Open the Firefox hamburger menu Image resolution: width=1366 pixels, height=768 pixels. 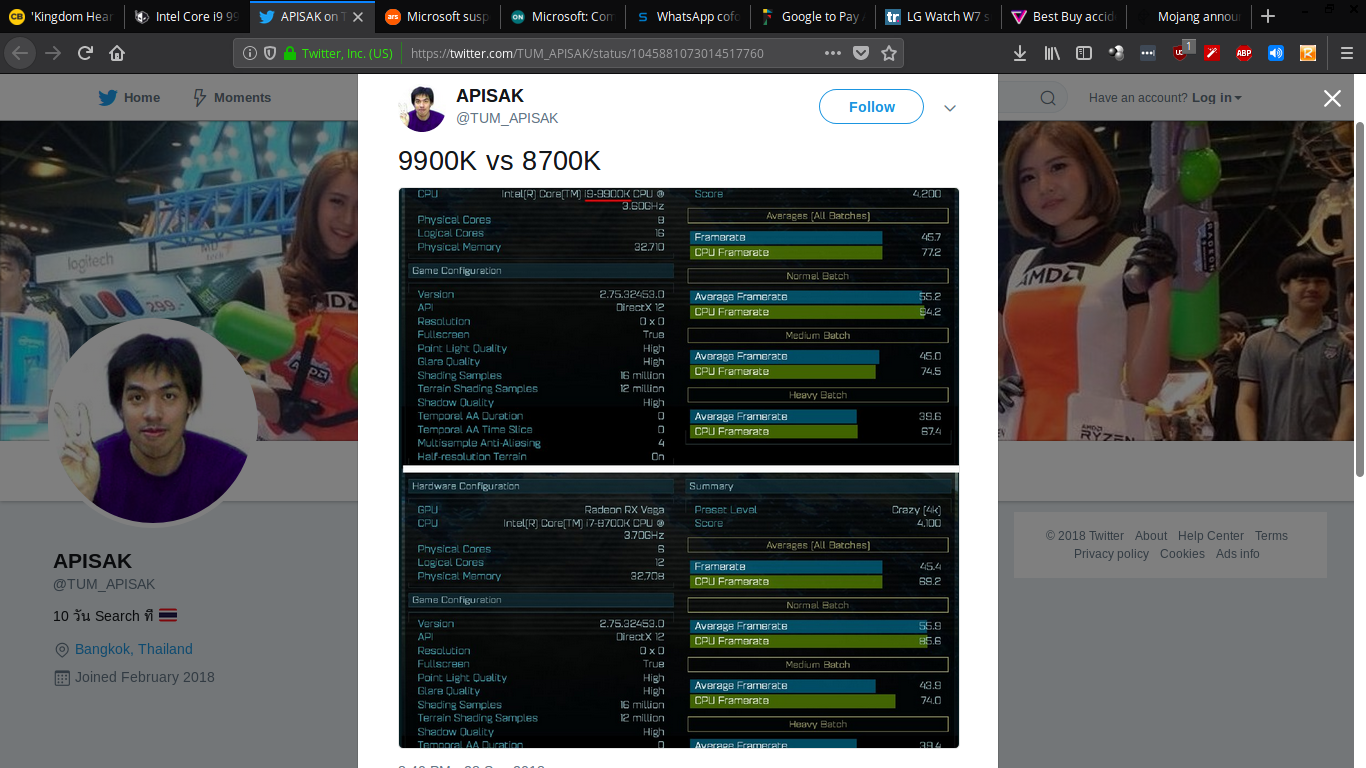point(1347,53)
